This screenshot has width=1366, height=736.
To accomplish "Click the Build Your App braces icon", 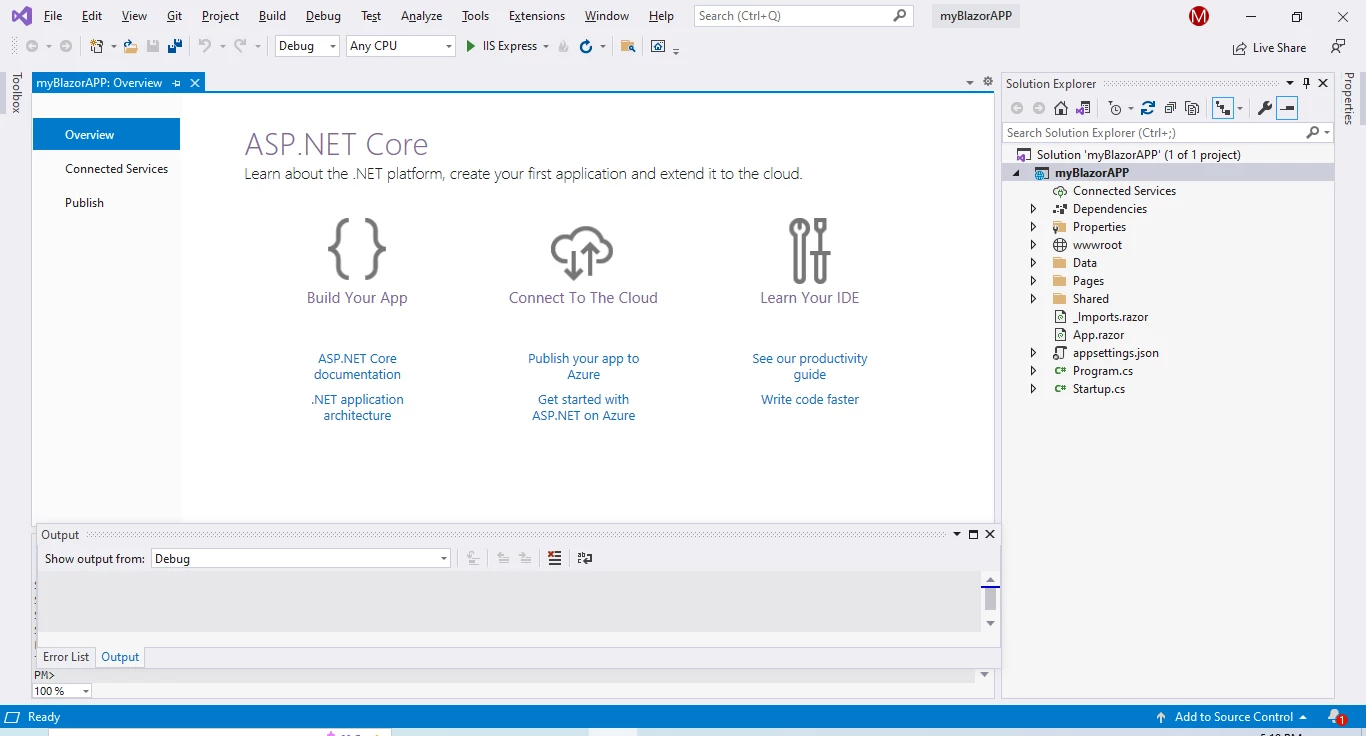I will 357,249.
